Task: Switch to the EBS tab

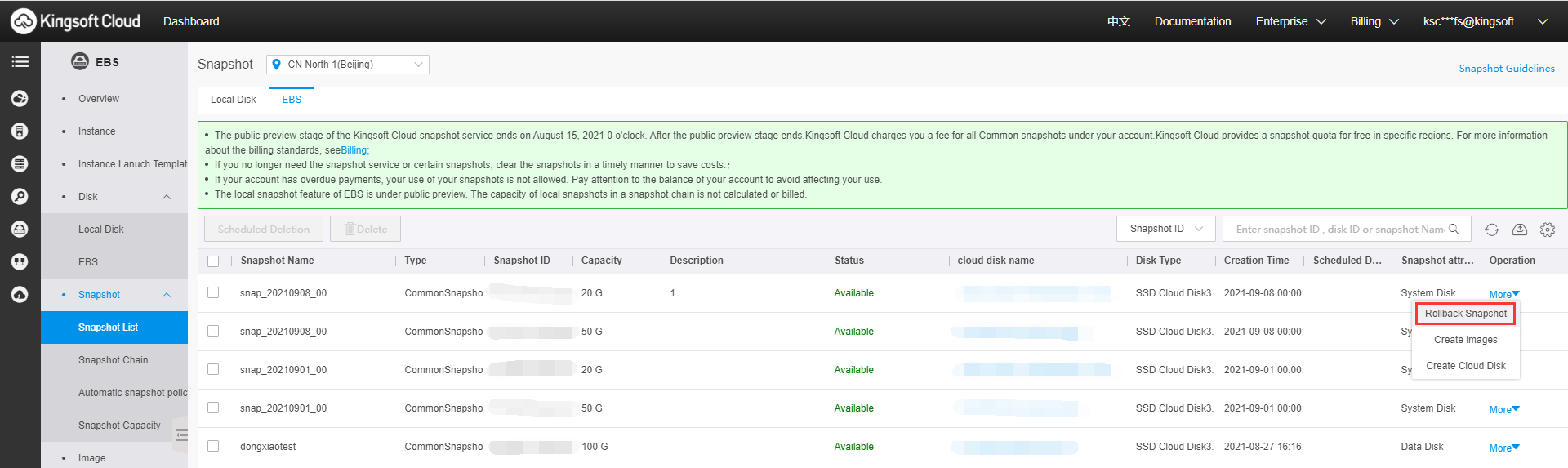Action: coord(292,100)
